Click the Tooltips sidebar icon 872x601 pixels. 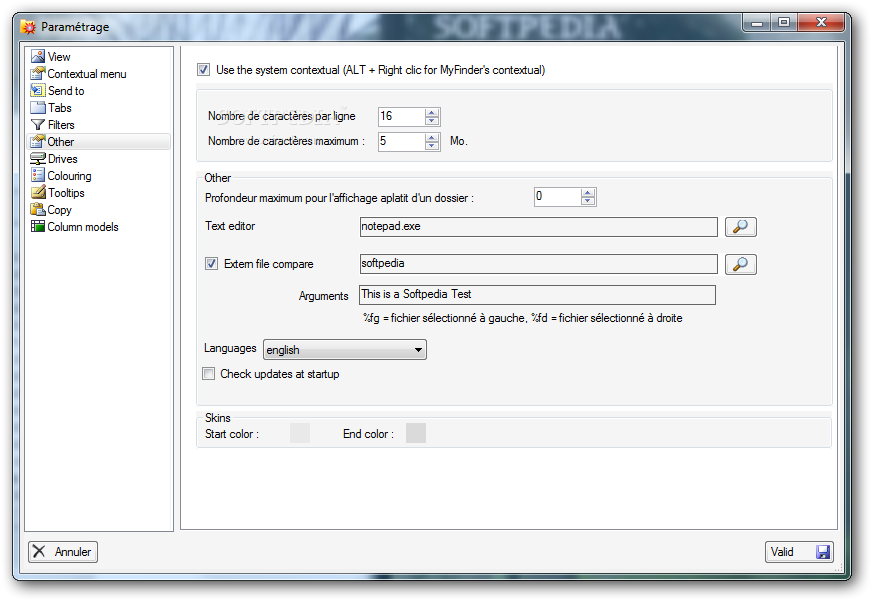point(38,192)
